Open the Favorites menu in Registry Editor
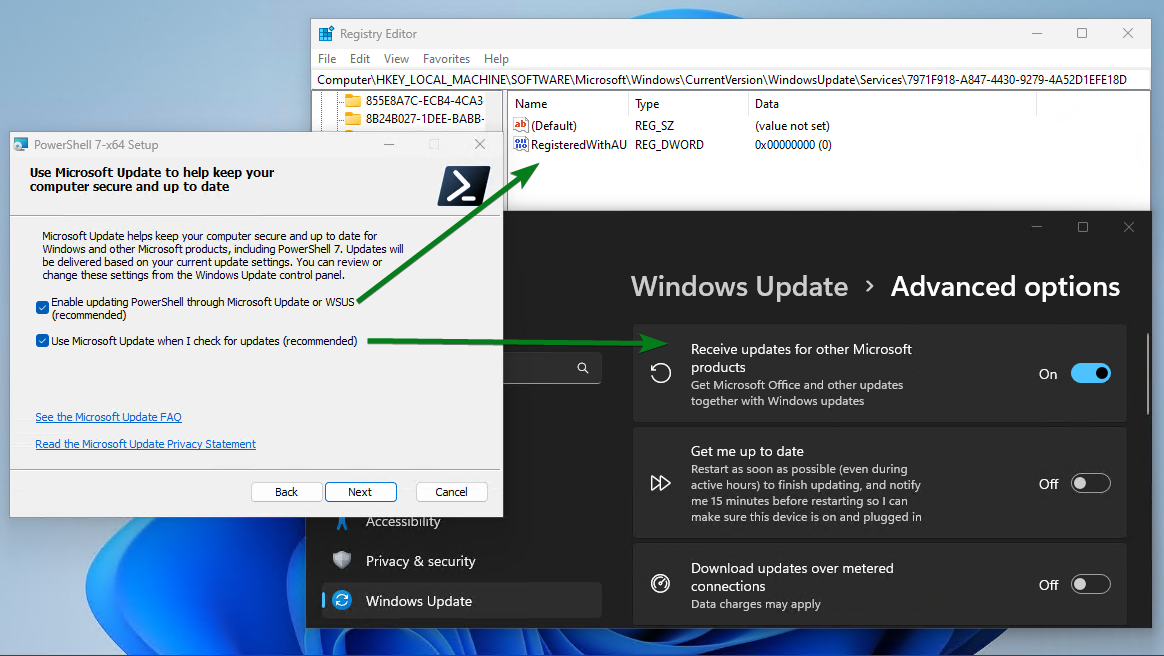Image resolution: width=1164 pixels, height=656 pixels. coord(446,59)
